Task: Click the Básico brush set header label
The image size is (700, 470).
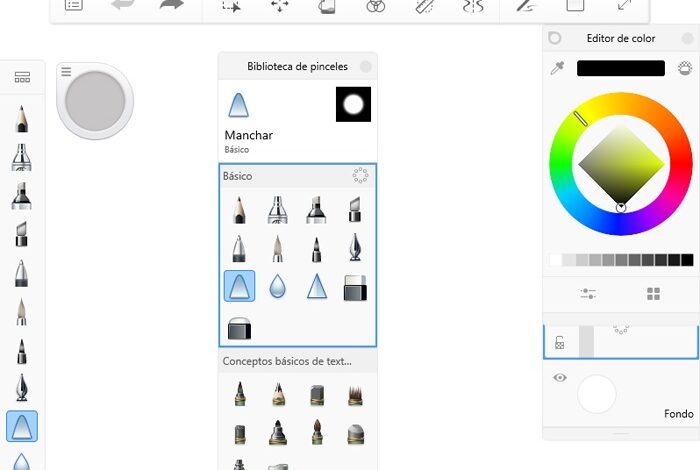Action: click(238, 176)
